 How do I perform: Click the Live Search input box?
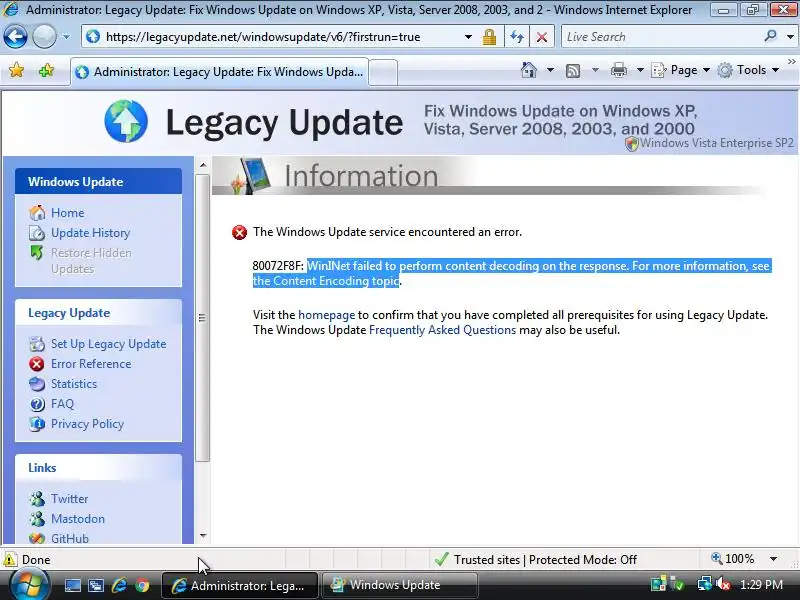661,37
